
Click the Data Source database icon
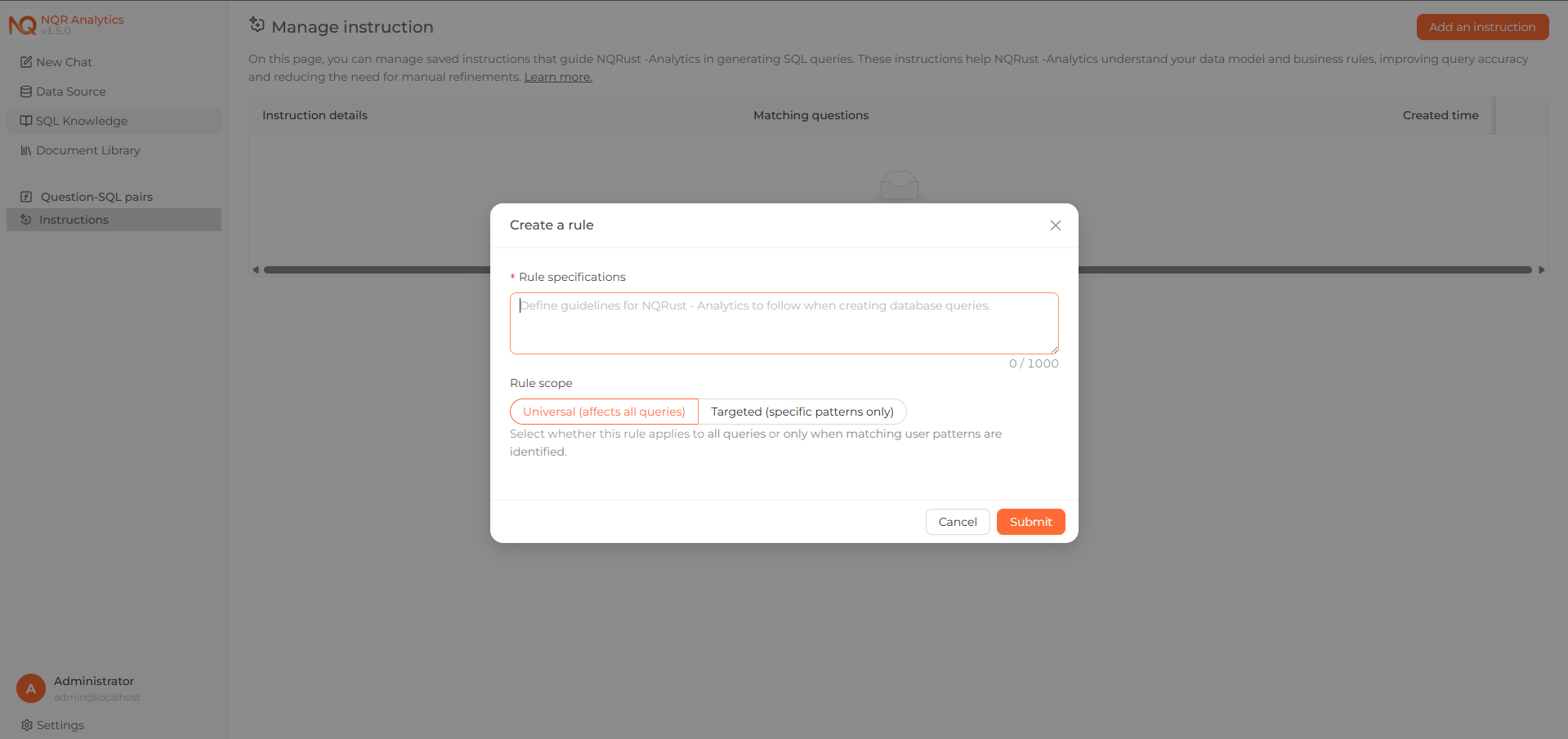[26, 91]
